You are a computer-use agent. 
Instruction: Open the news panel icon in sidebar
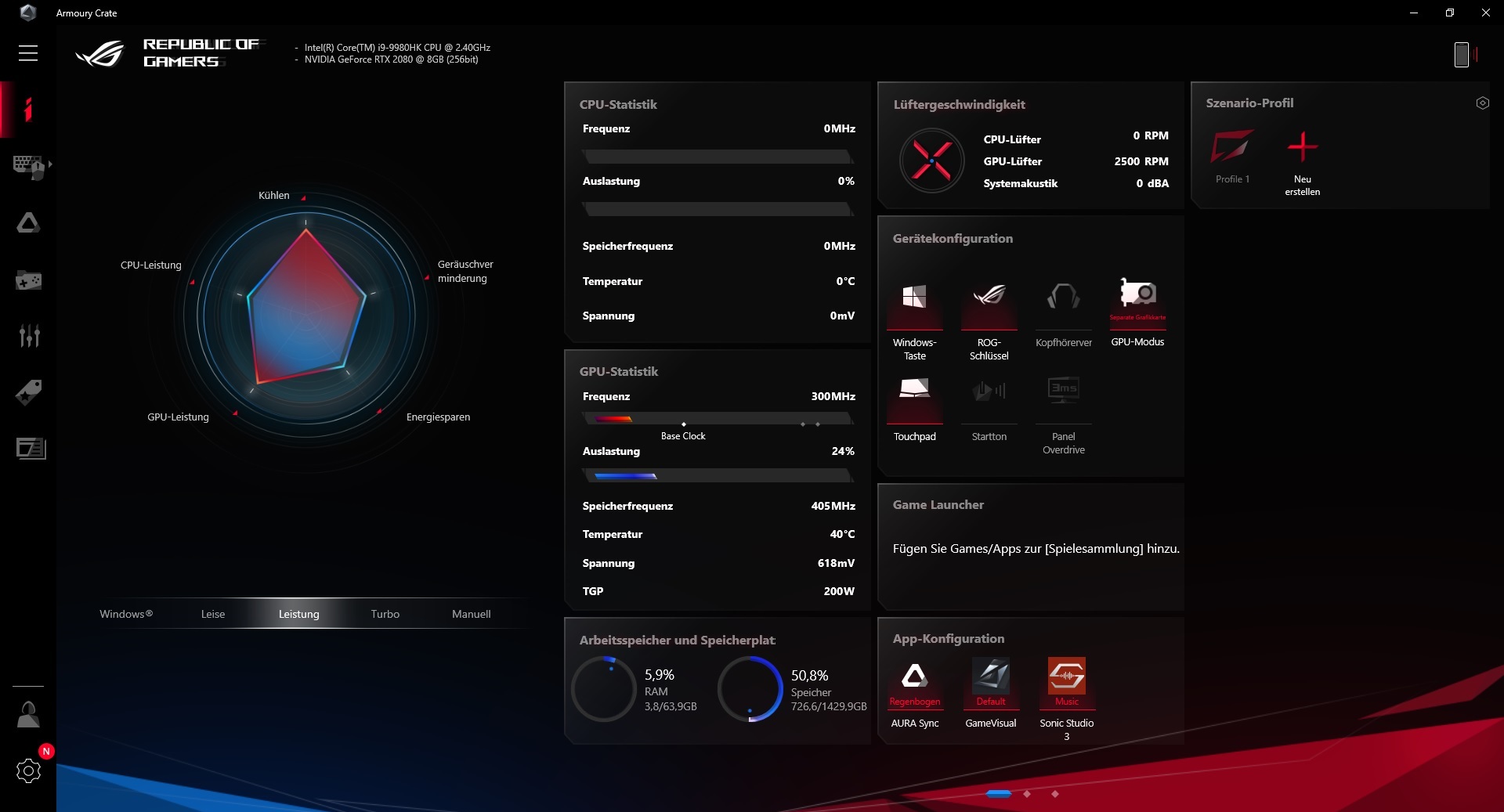pos(31,448)
